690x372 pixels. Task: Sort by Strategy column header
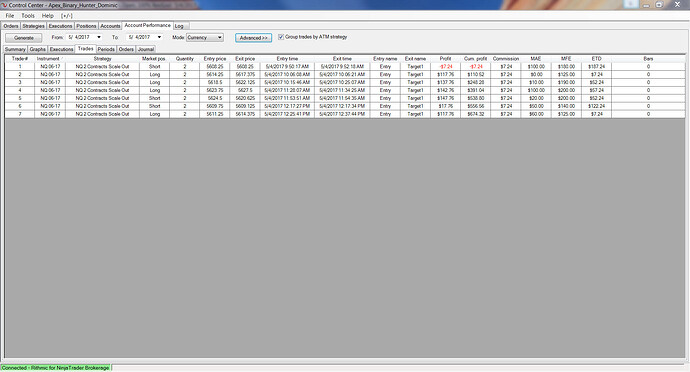coord(103,59)
